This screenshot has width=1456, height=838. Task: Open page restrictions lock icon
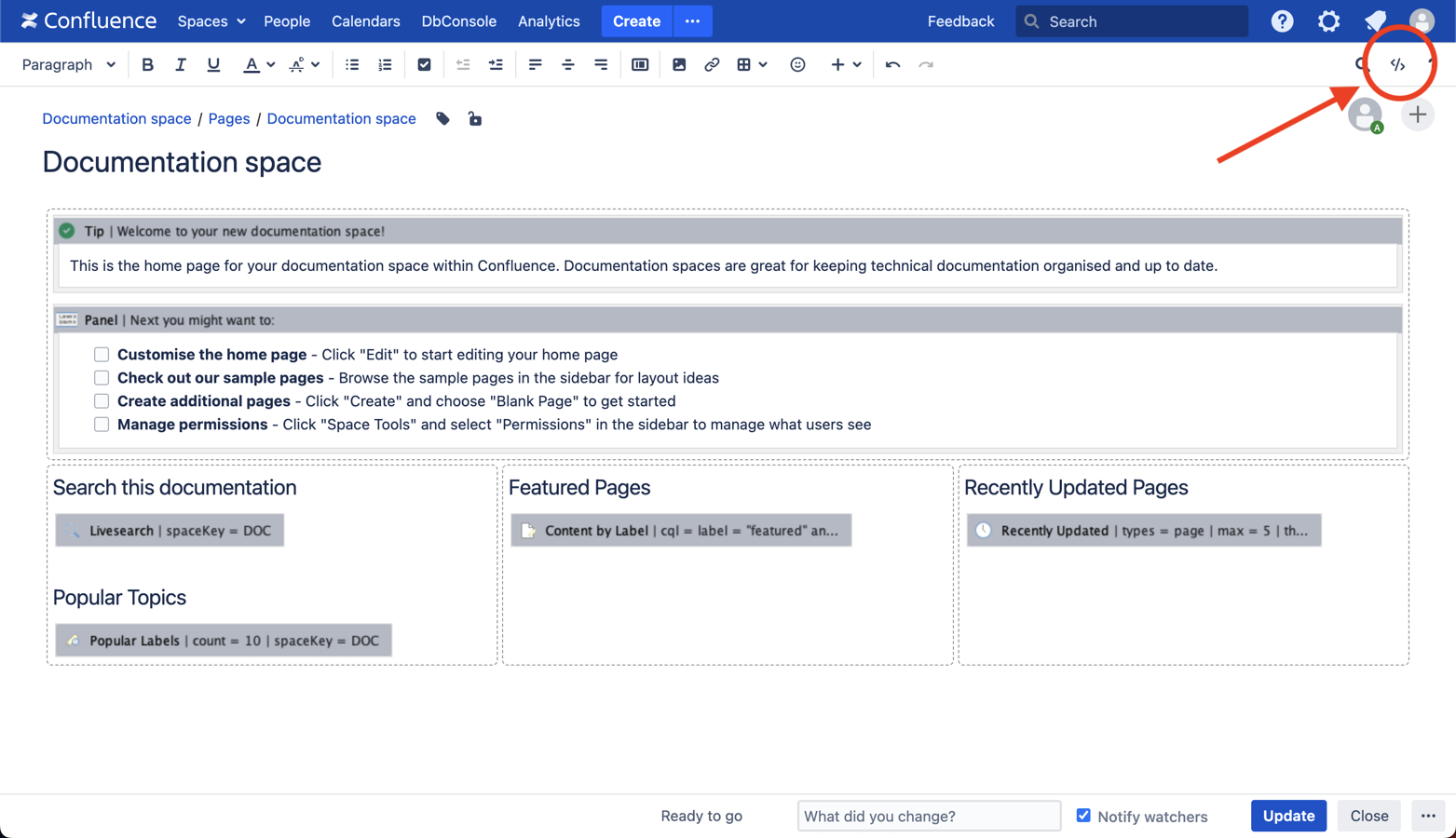(475, 118)
